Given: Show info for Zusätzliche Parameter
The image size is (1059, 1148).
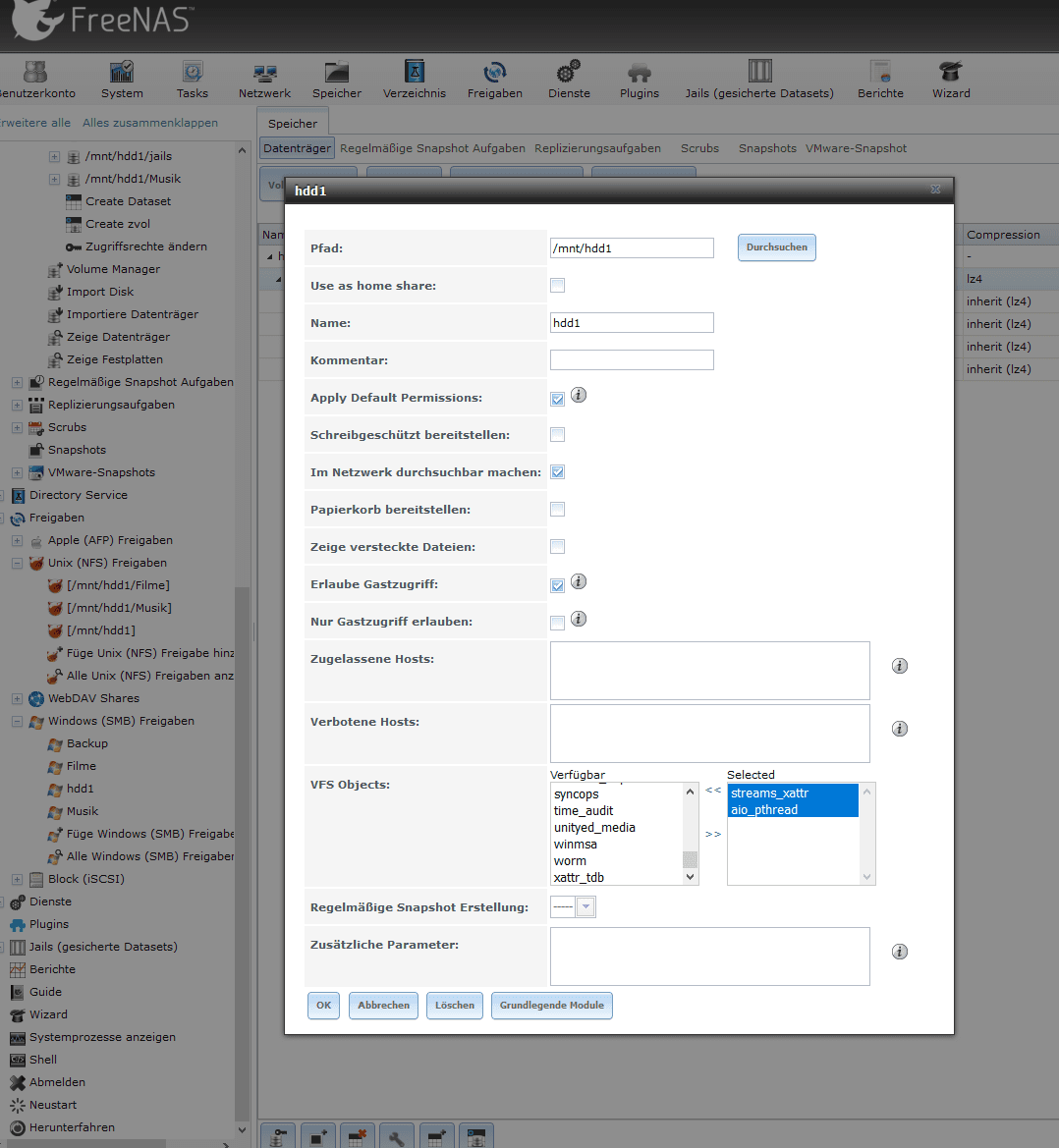Looking at the screenshot, I should point(899,951).
